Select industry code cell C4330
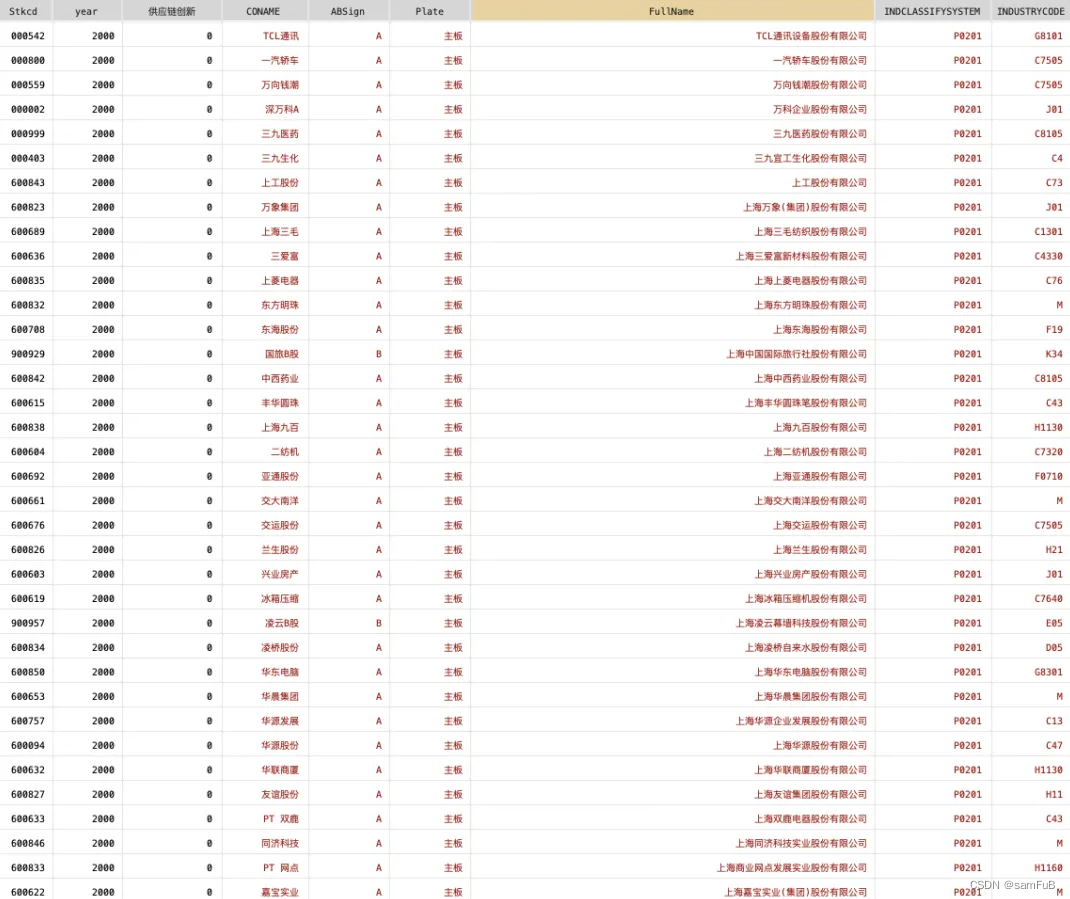The height and width of the screenshot is (899, 1070). pyautogui.click(x=1048, y=256)
